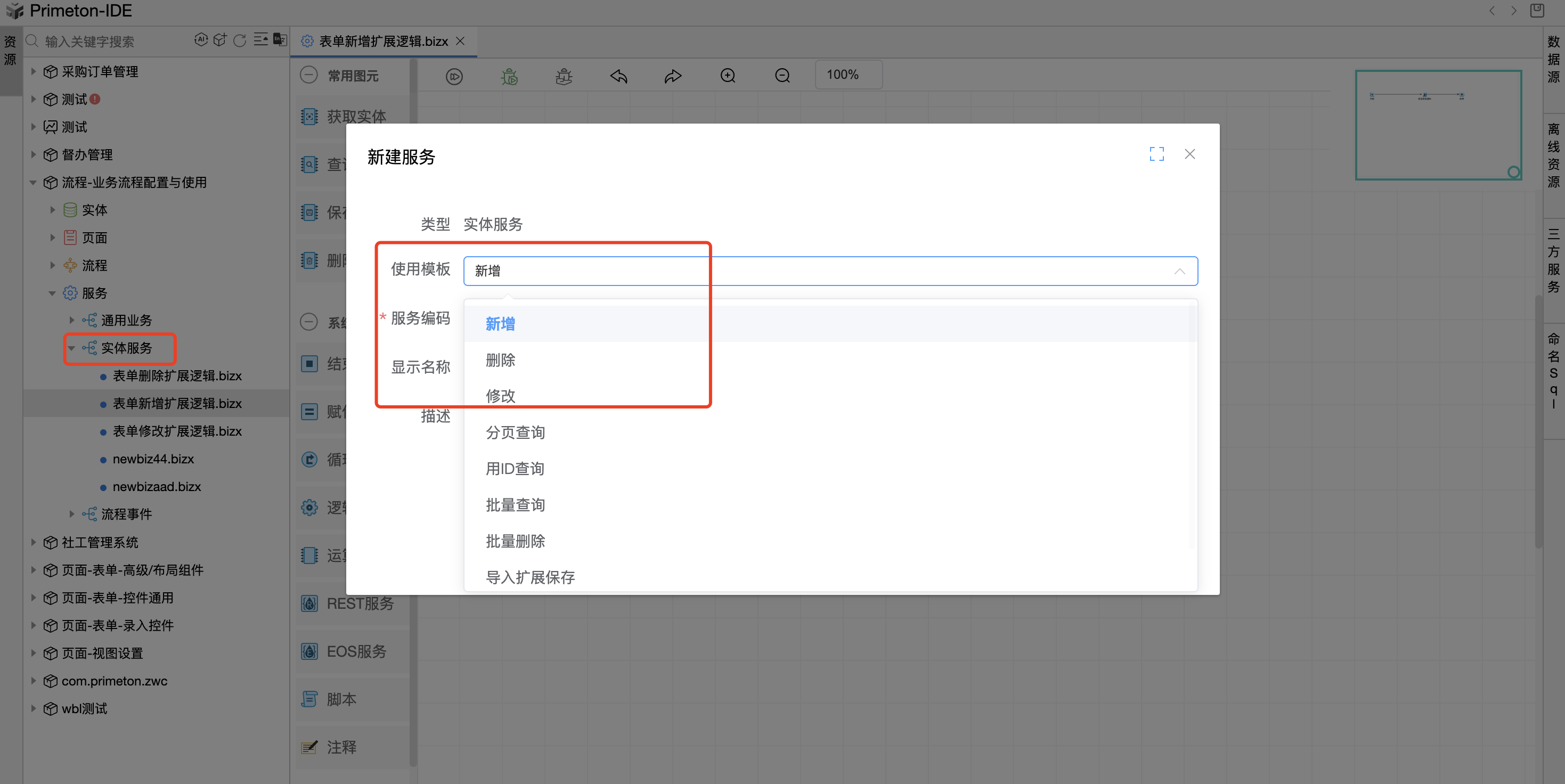Open the 数据源 side panel tab
The width and height of the screenshot is (1565, 784).
click(1553, 60)
